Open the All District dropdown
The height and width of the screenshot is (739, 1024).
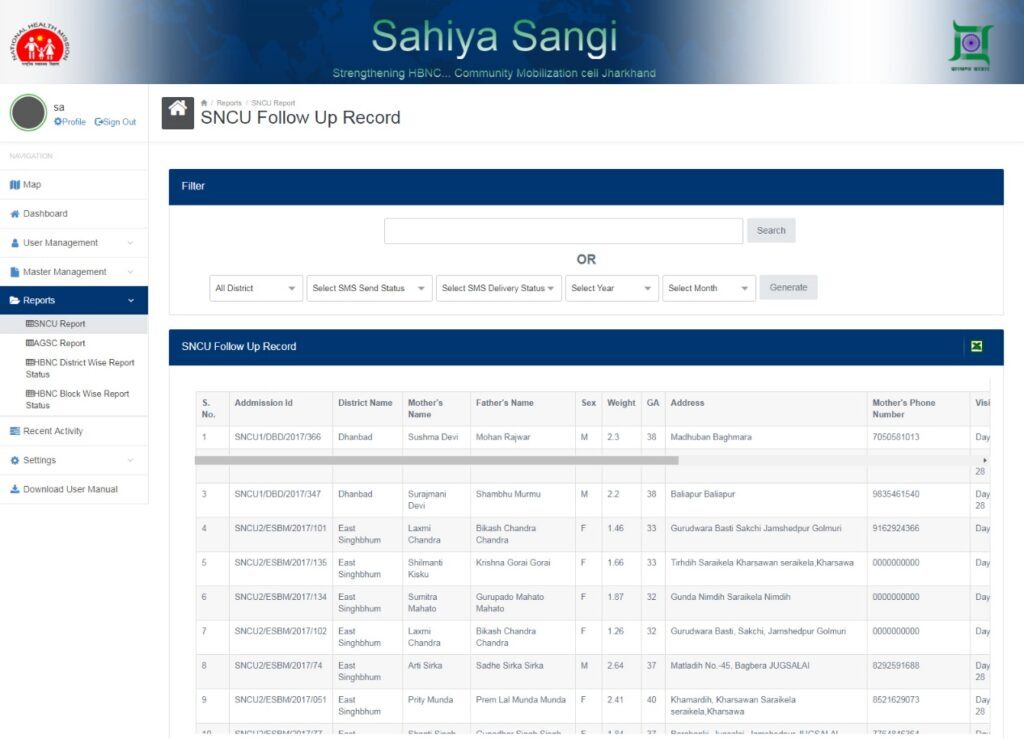[256, 288]
